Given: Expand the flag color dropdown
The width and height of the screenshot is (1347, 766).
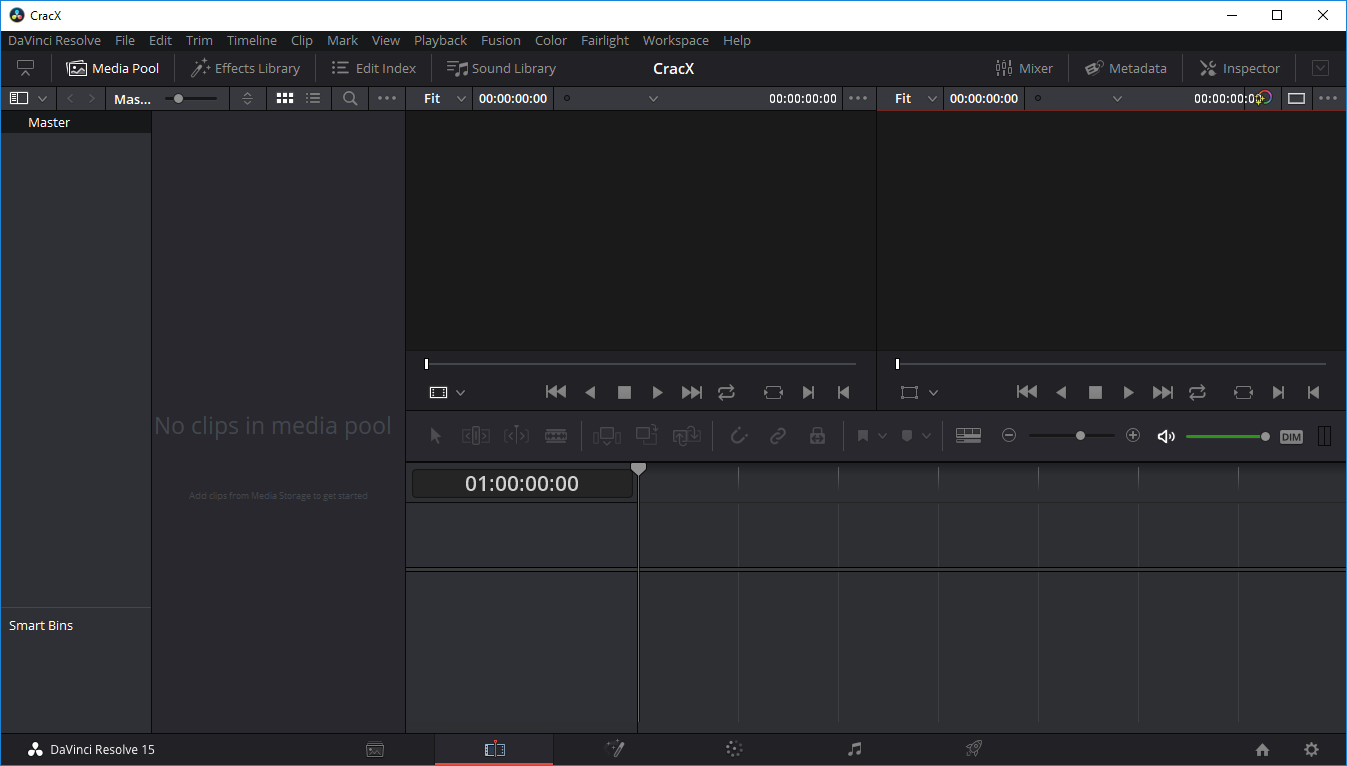Looking at the screenshot, I should pos(882,436).
